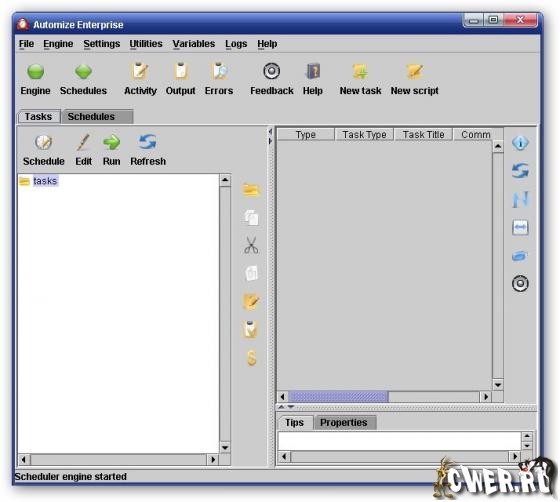This screenshot has width=560, height=502.
Task: Click the New task toolbar icon
Action: click(x=360, y=72)
